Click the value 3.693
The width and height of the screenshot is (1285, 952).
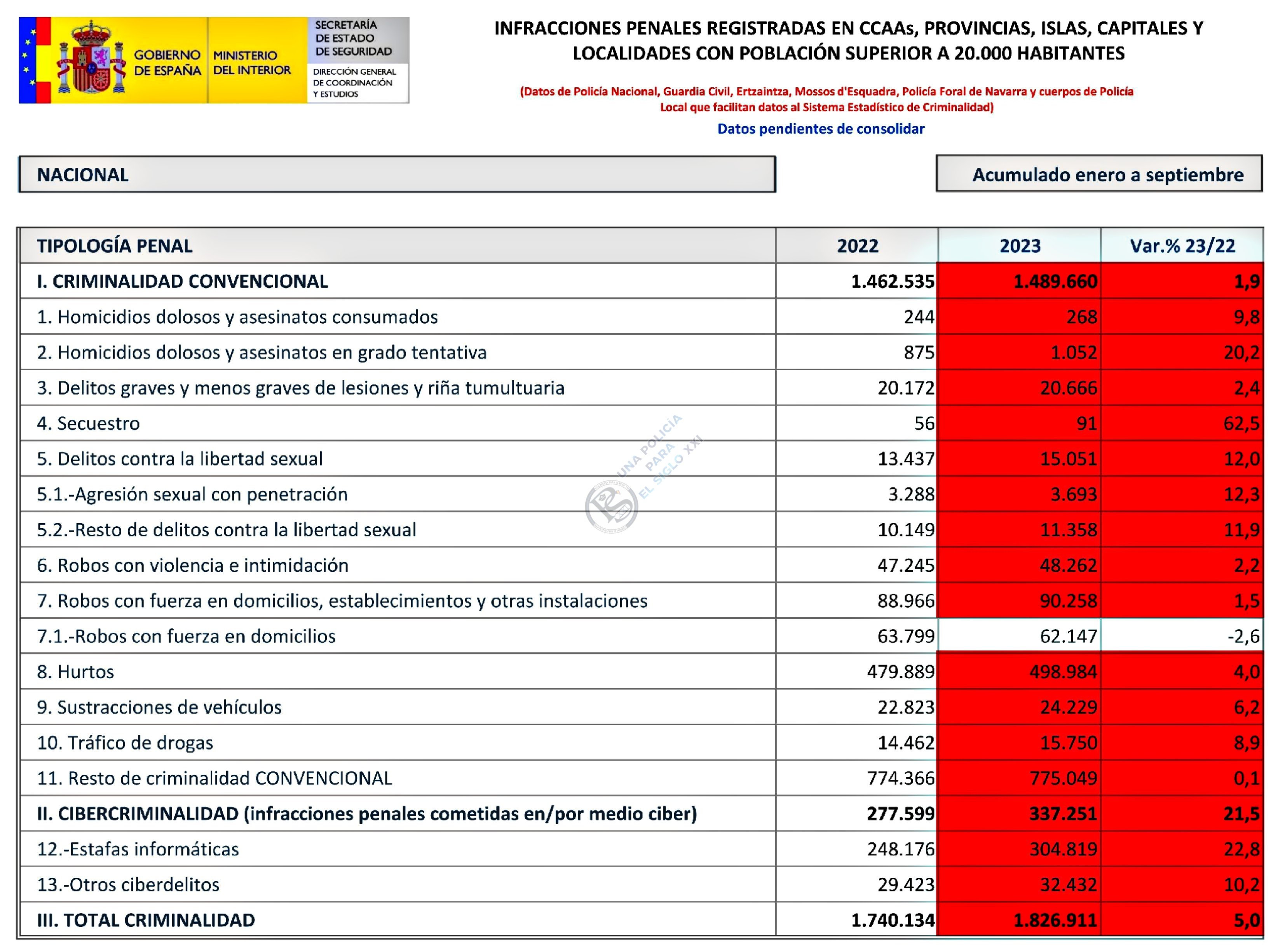click(x=1074, y=494)
